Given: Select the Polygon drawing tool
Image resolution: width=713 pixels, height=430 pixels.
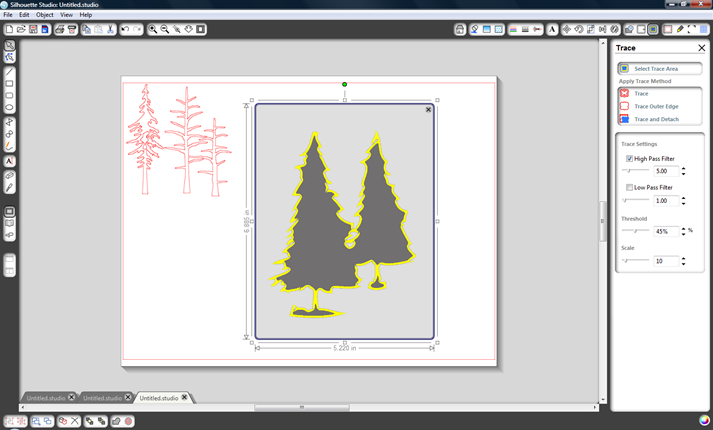Looking at the screenshot, I should click(x=10, y=122).
